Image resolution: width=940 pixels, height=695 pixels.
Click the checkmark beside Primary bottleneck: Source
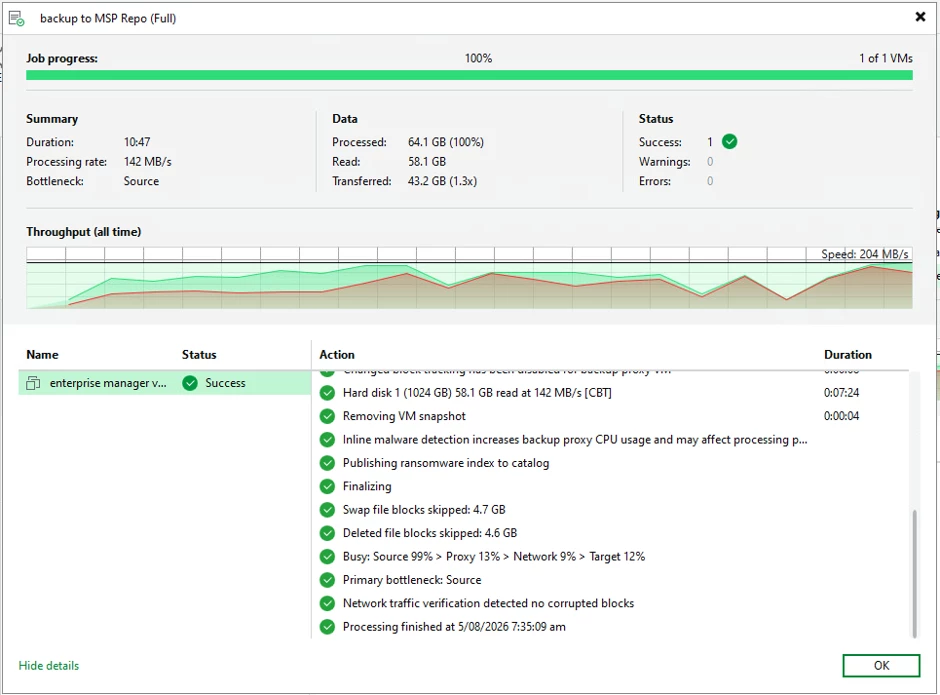click(327, 580)
